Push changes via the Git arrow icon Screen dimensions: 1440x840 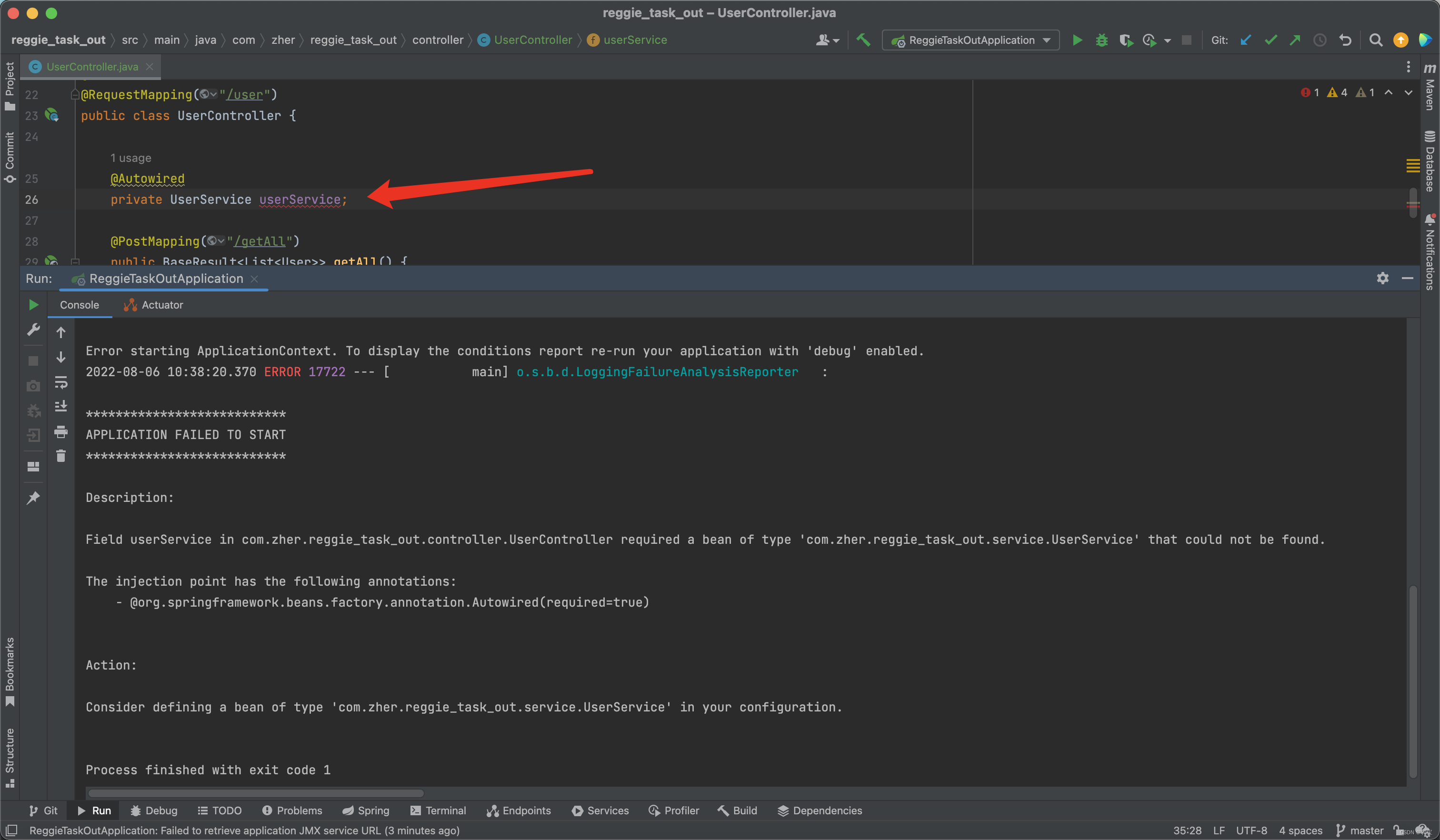point(1295,40)
